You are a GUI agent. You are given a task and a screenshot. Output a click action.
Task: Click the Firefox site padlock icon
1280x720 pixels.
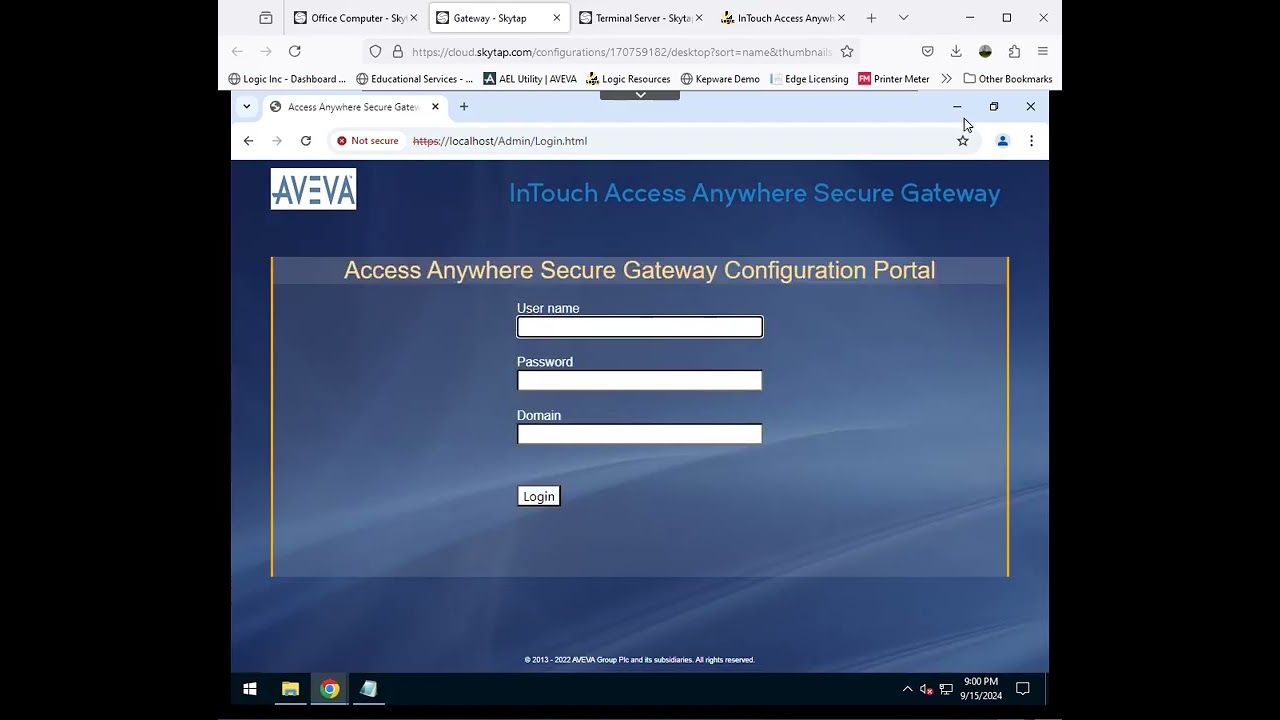tap(397, 52)
